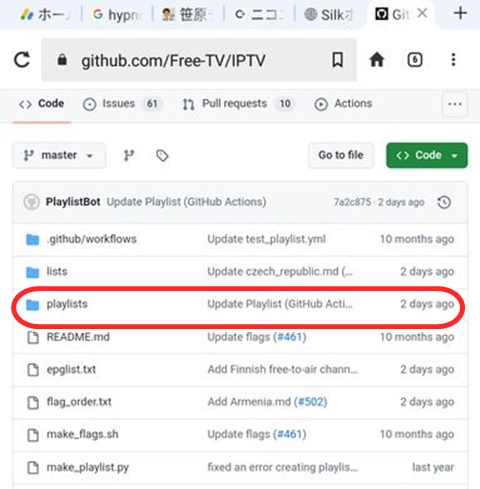Open the tab switcher showing 6 tabs
The image size is (480, 489).
coord(415,60)
